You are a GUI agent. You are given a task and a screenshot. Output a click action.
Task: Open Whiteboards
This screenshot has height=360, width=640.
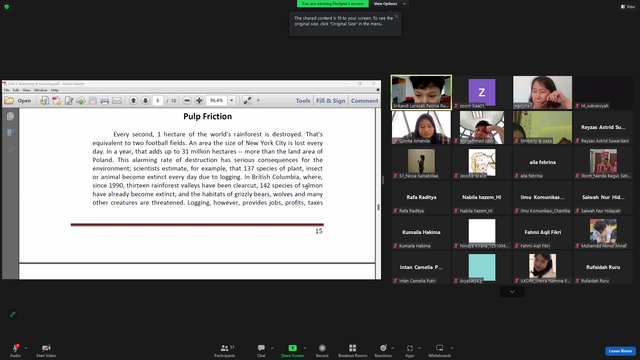[440, 350]
